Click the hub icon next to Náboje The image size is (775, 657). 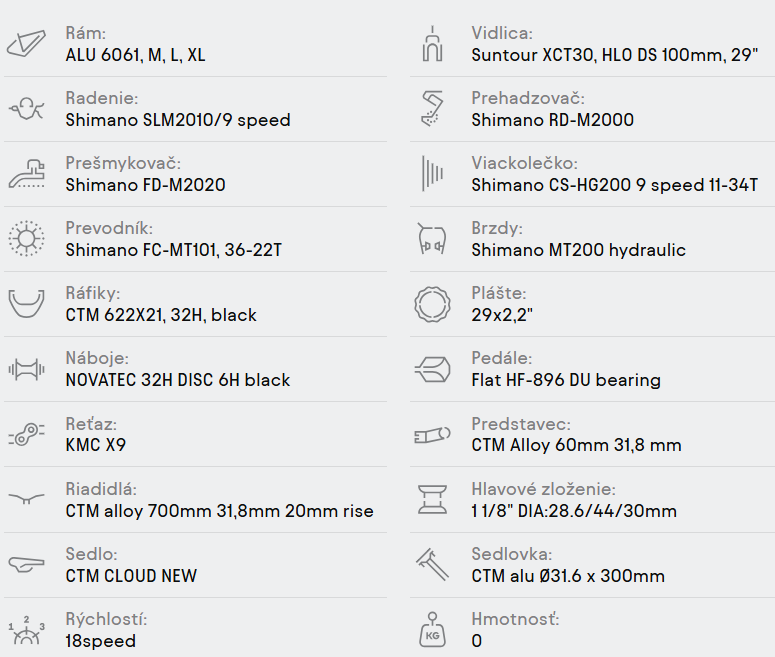[27, 369]
